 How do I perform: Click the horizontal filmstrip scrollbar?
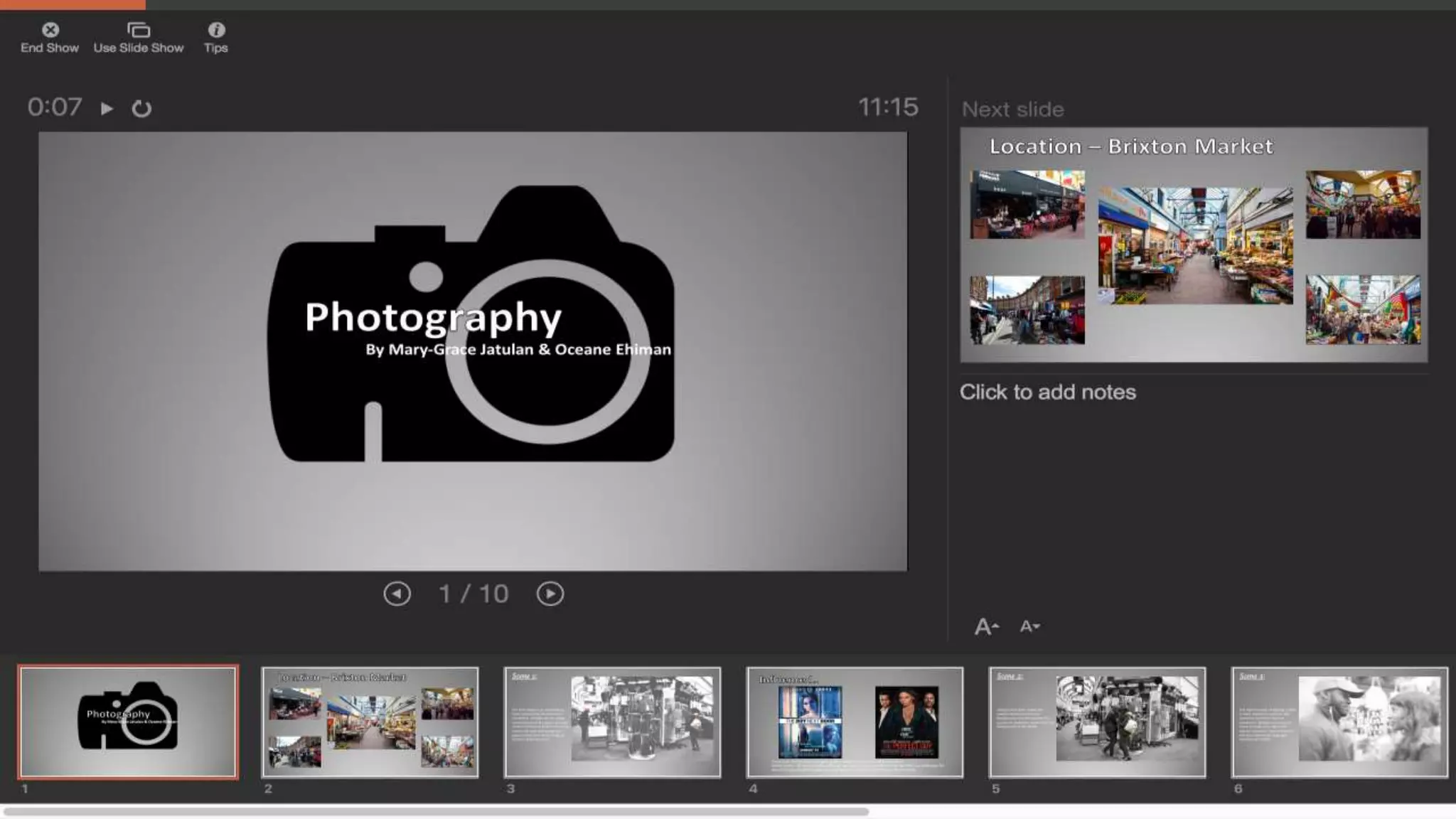tap(435, 811)
